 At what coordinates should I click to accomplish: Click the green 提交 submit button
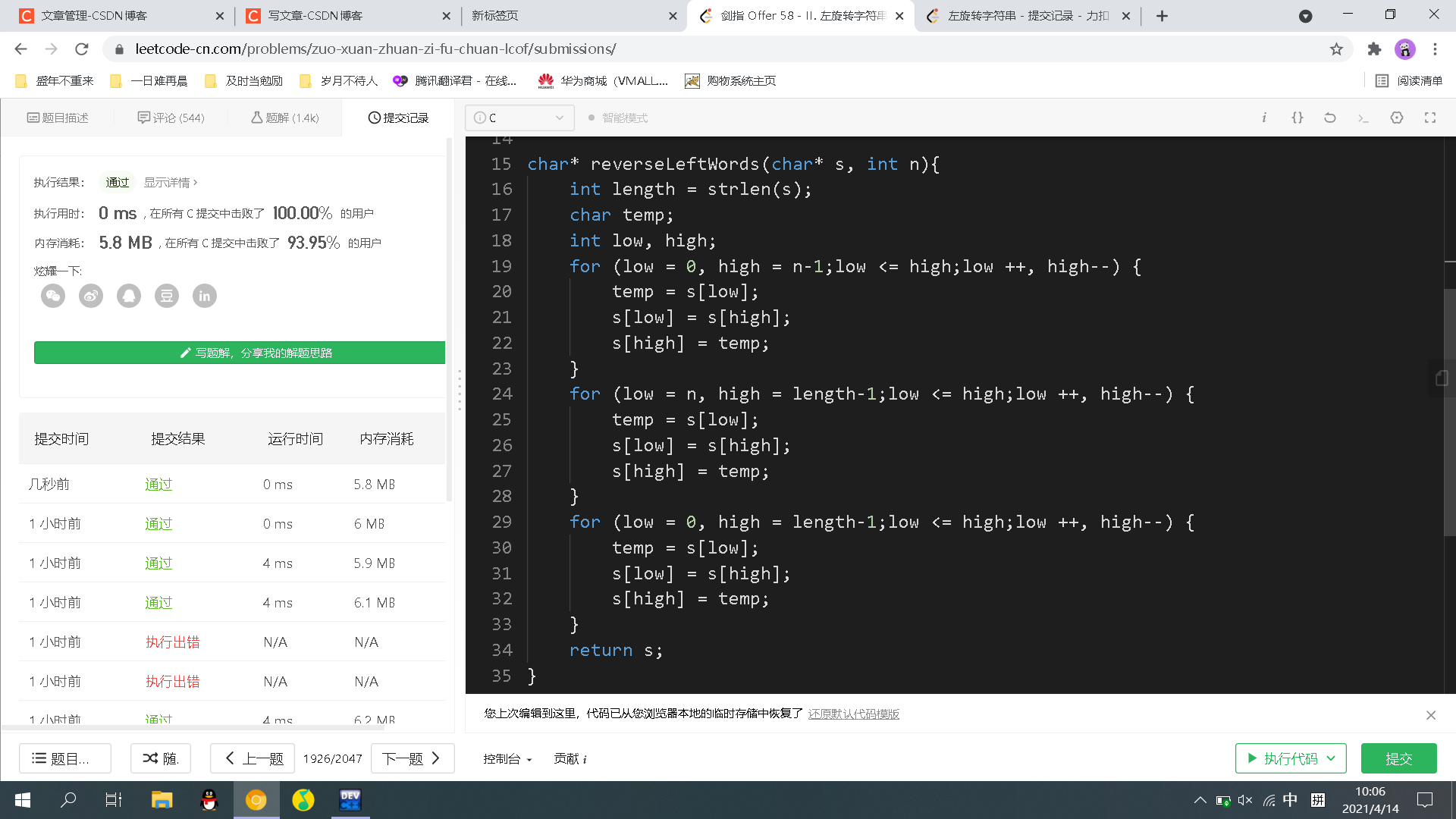tap(1398, 758)
